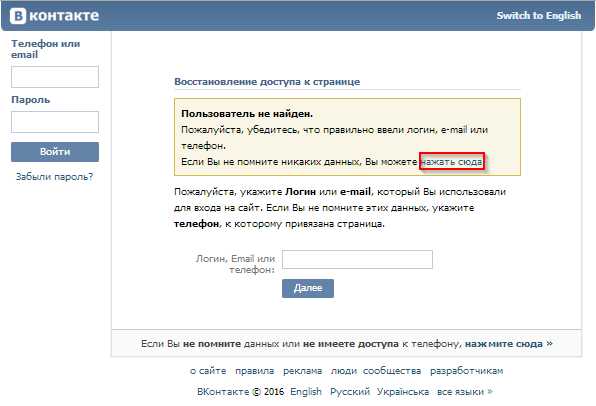
Task: Open the правила footer link
Action: pos(254,371)
